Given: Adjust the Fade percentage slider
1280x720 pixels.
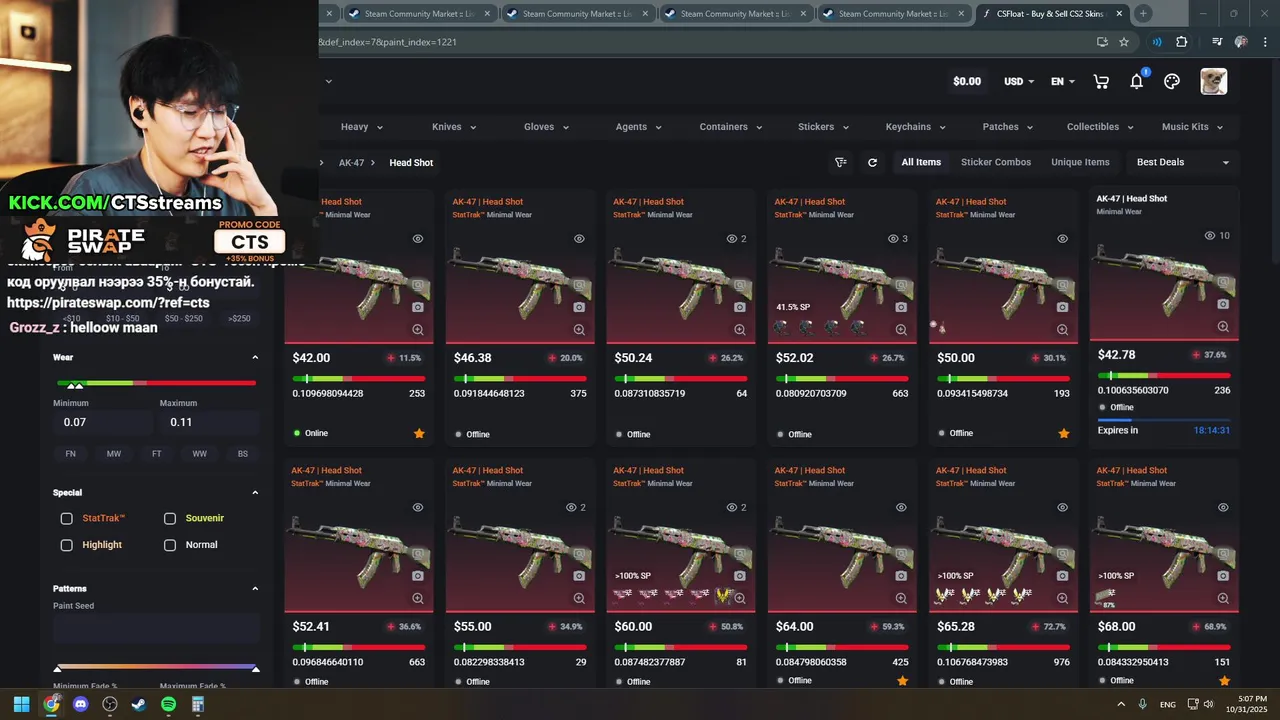Looking at the screenshot, I should point(156,667).
